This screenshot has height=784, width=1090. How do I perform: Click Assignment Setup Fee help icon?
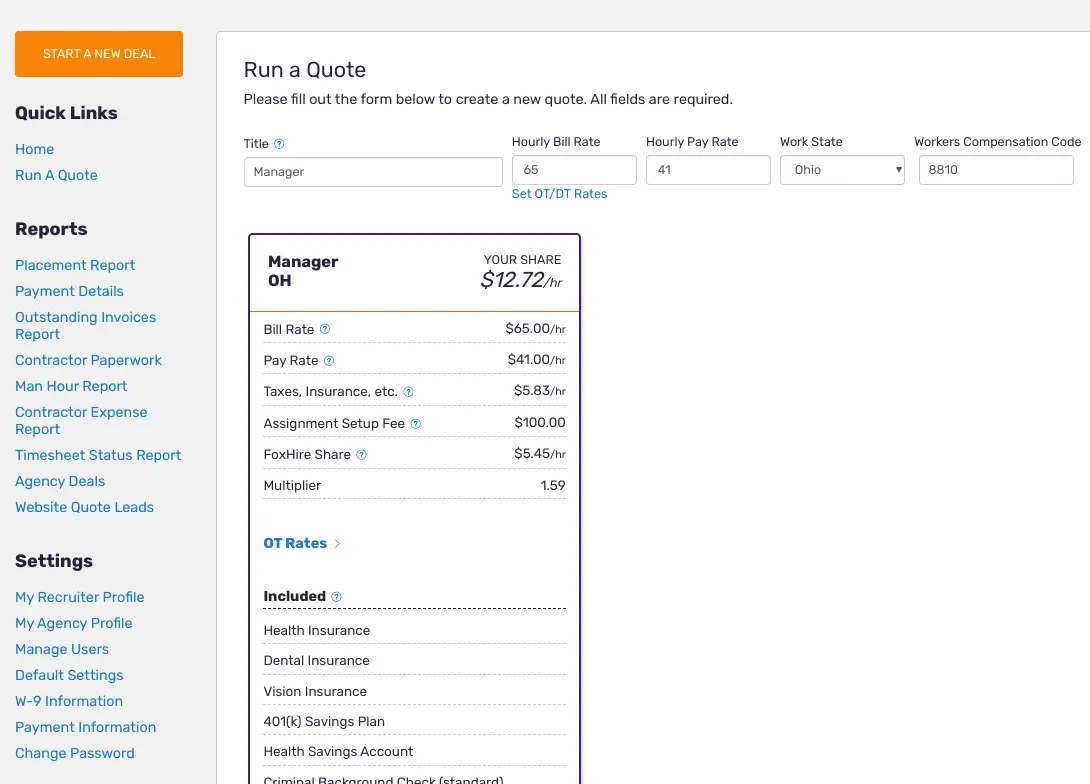coord(416,423)
